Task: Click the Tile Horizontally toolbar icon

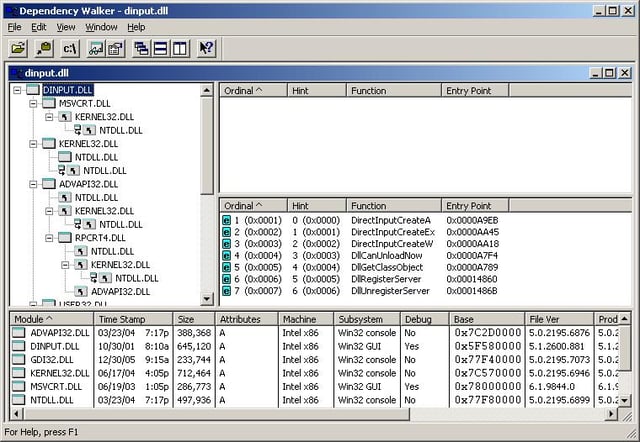Action: coord(160,49)
